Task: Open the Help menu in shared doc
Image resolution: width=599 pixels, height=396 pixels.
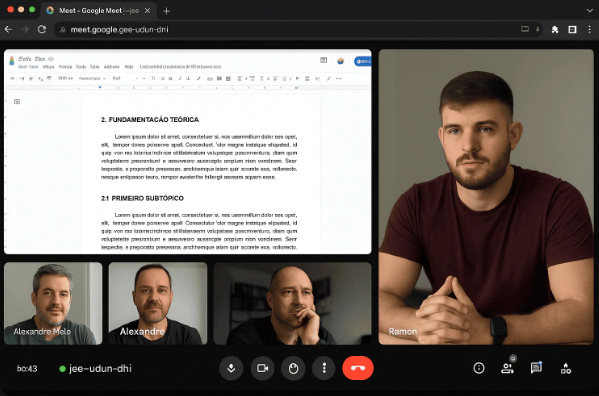Action: 129,66
